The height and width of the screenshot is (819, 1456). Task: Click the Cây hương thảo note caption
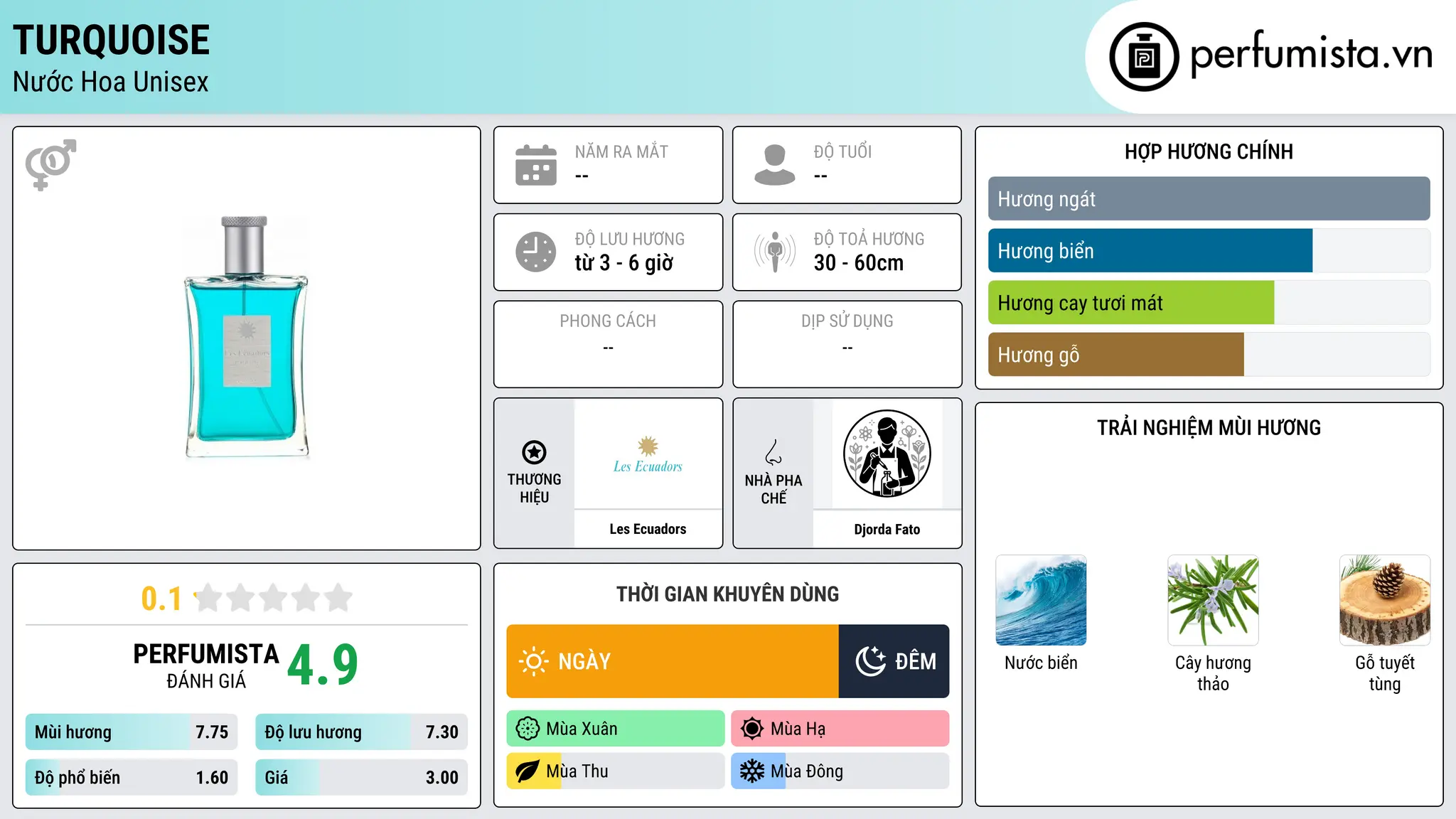coord(1213,673)
